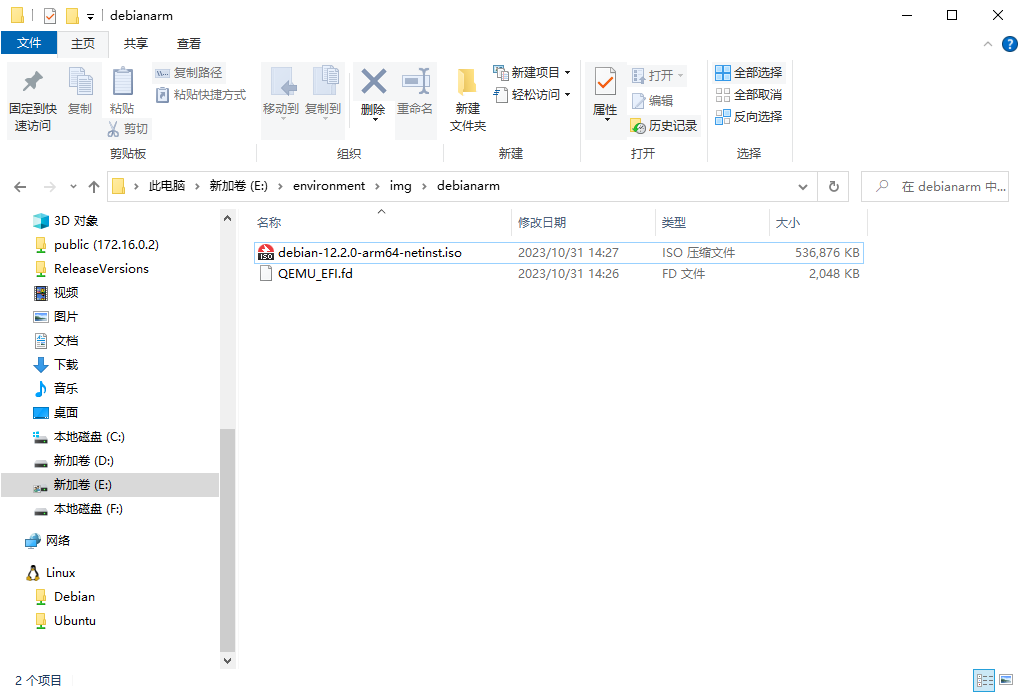Switch to details view layout
The width and height of the screenshot is (1022, 693).
[x=984, y=681]
